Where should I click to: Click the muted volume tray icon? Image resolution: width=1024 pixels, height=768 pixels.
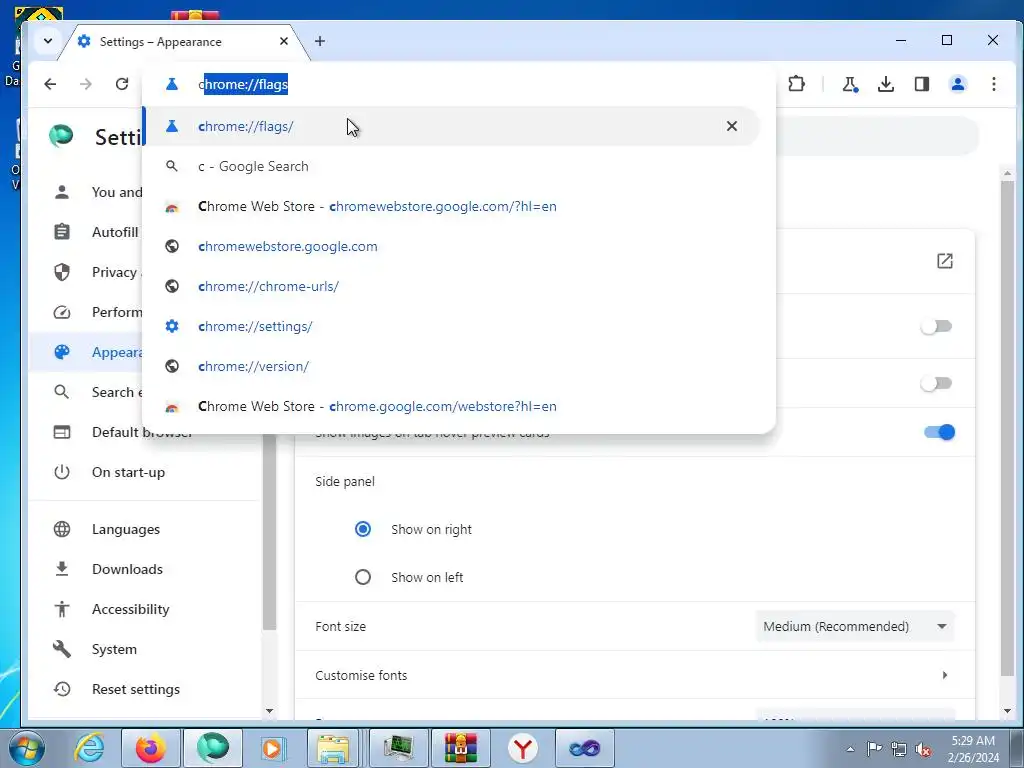coord(923,749)
